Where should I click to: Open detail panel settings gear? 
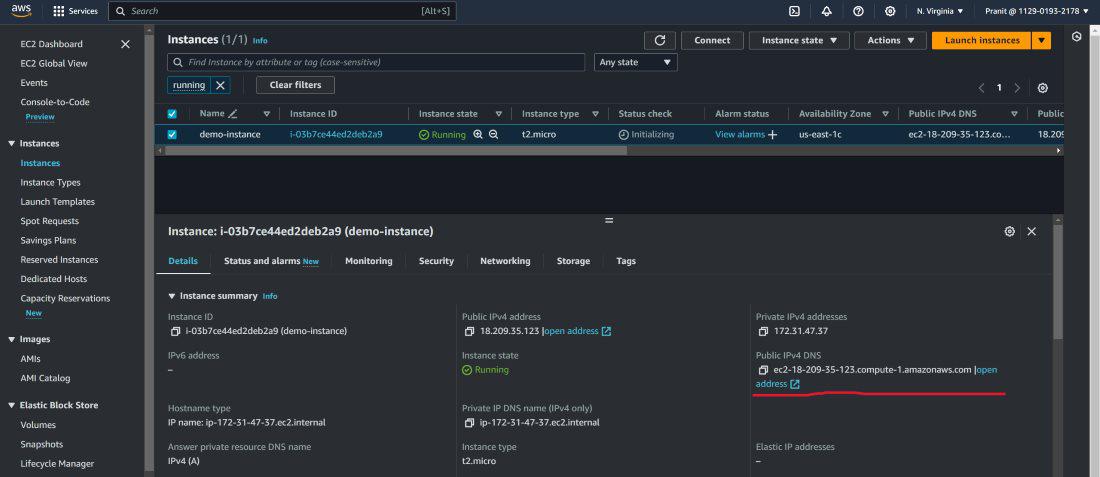[1010, 231]
